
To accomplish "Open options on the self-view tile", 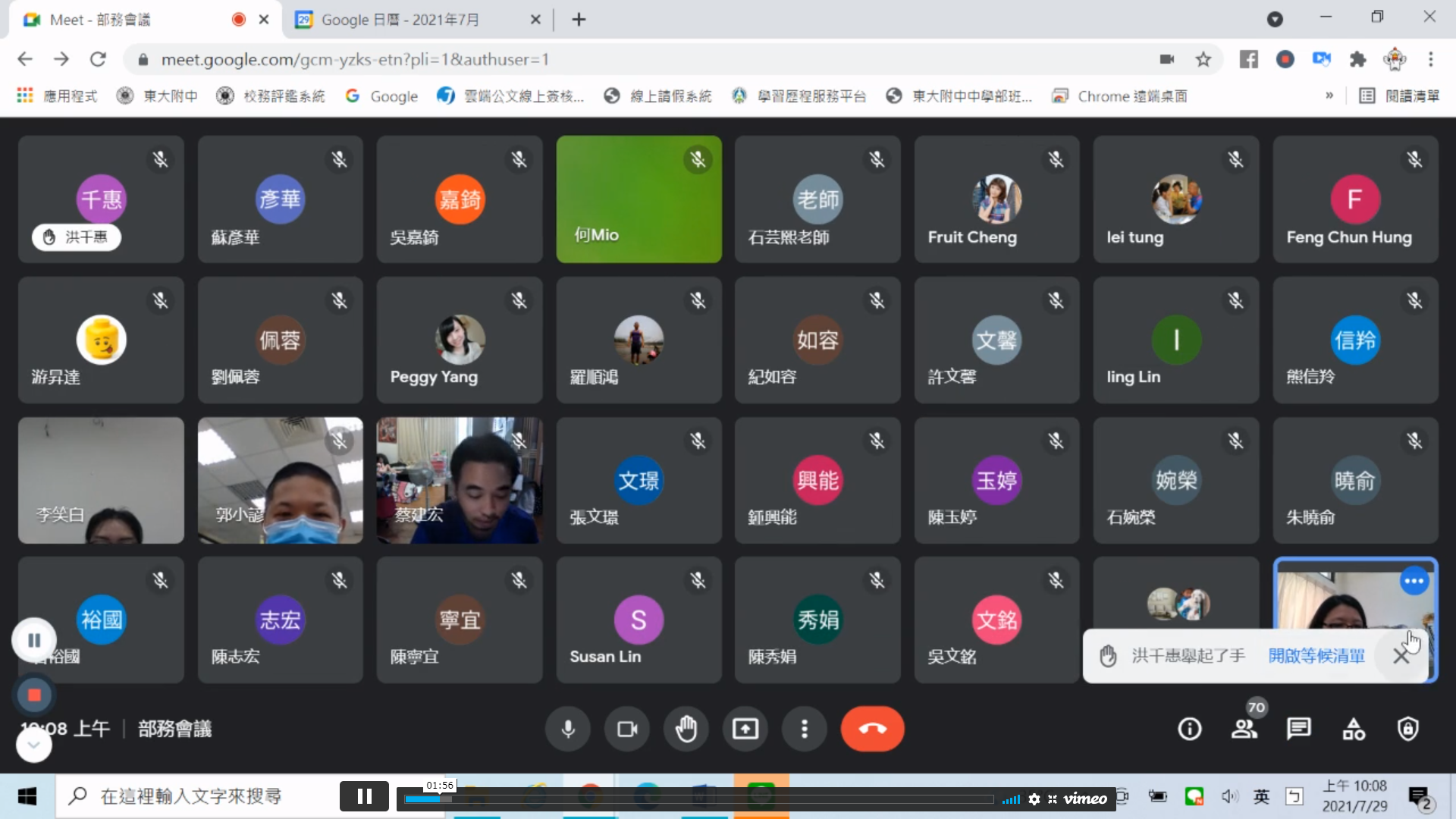I will (1414, 582).
